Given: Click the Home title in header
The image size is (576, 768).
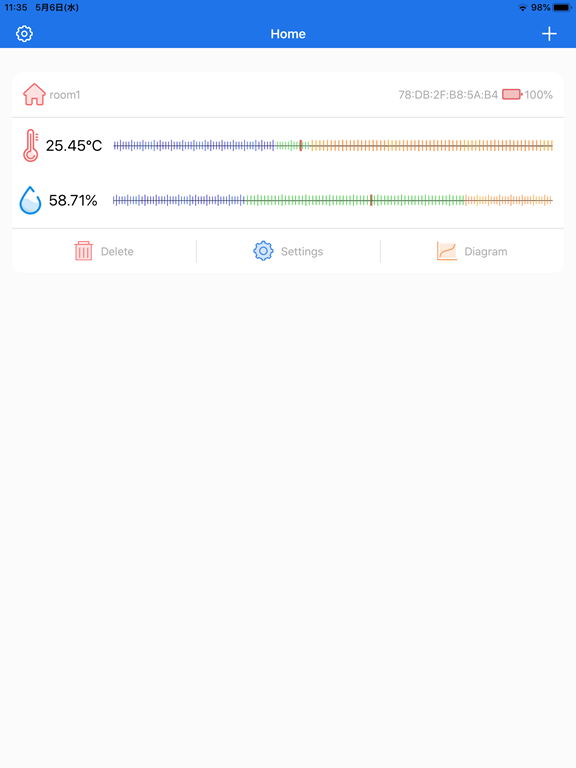Looking at the screenshot, I should pyautogui.click(x=288, y=34).
